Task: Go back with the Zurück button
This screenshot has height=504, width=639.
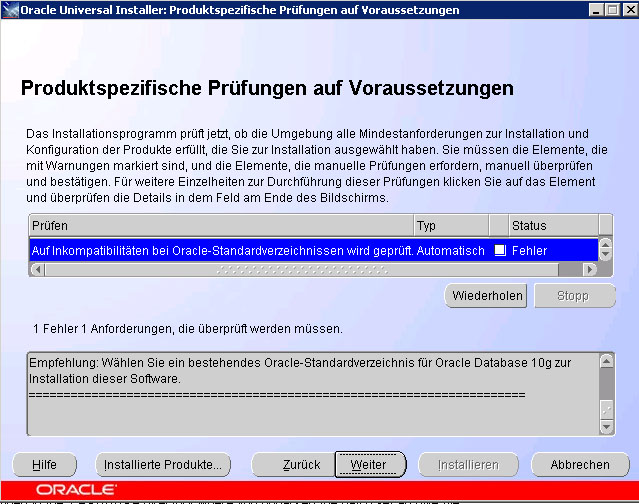Action: pyautogui.click(x=293, y=464)
